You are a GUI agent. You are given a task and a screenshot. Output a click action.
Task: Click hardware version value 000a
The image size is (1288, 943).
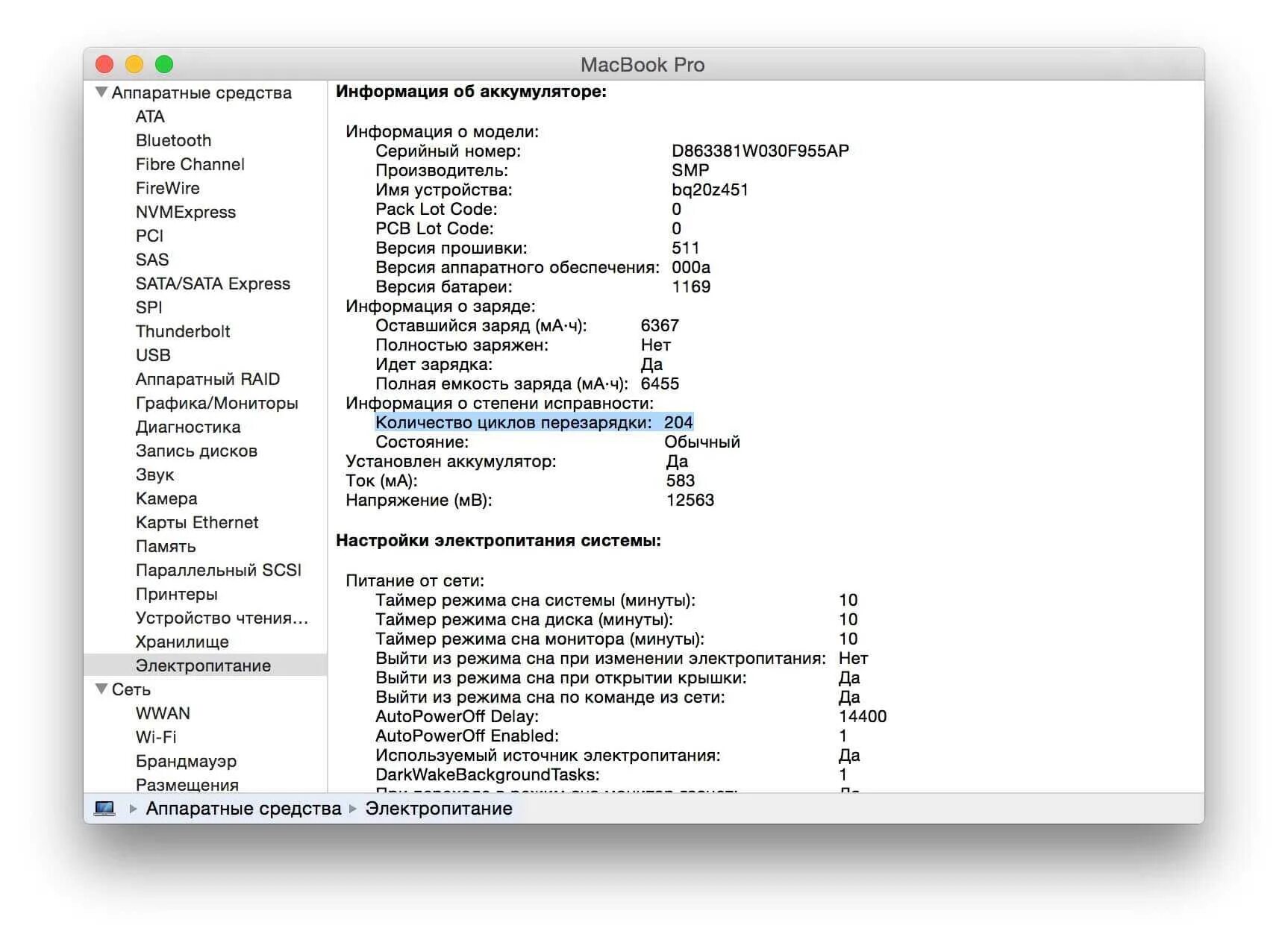[691, 267]
